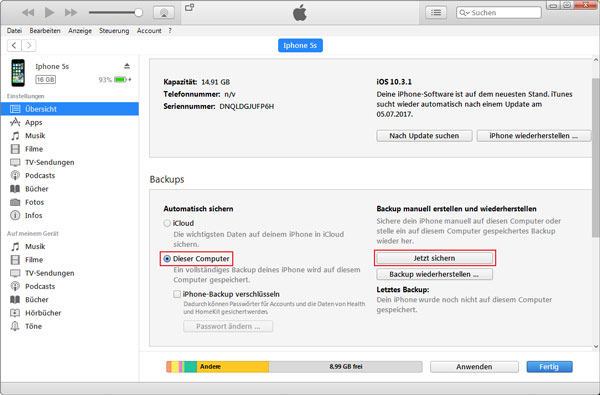Click the Kapazität value 14,91 GB
The height and width of the screenshot is (395, 600).
click(215, 82)
